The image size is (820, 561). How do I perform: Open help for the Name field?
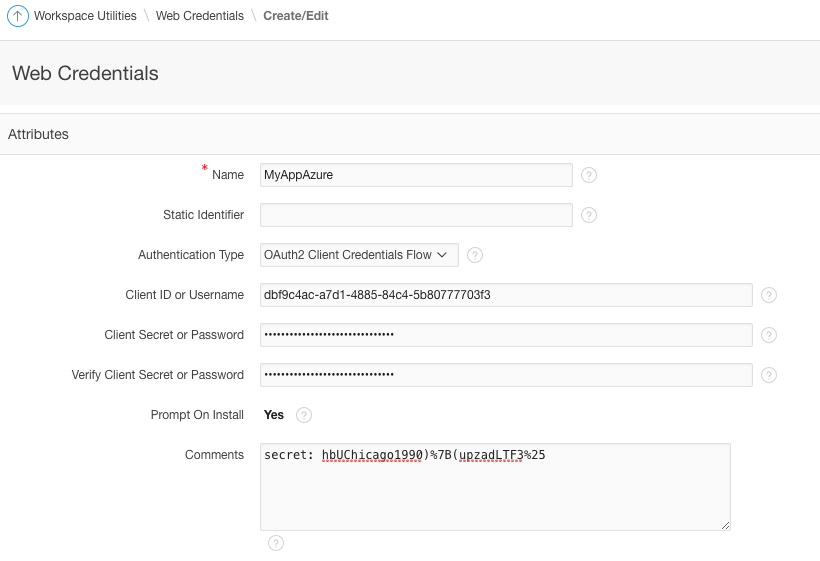coord(589,175)
